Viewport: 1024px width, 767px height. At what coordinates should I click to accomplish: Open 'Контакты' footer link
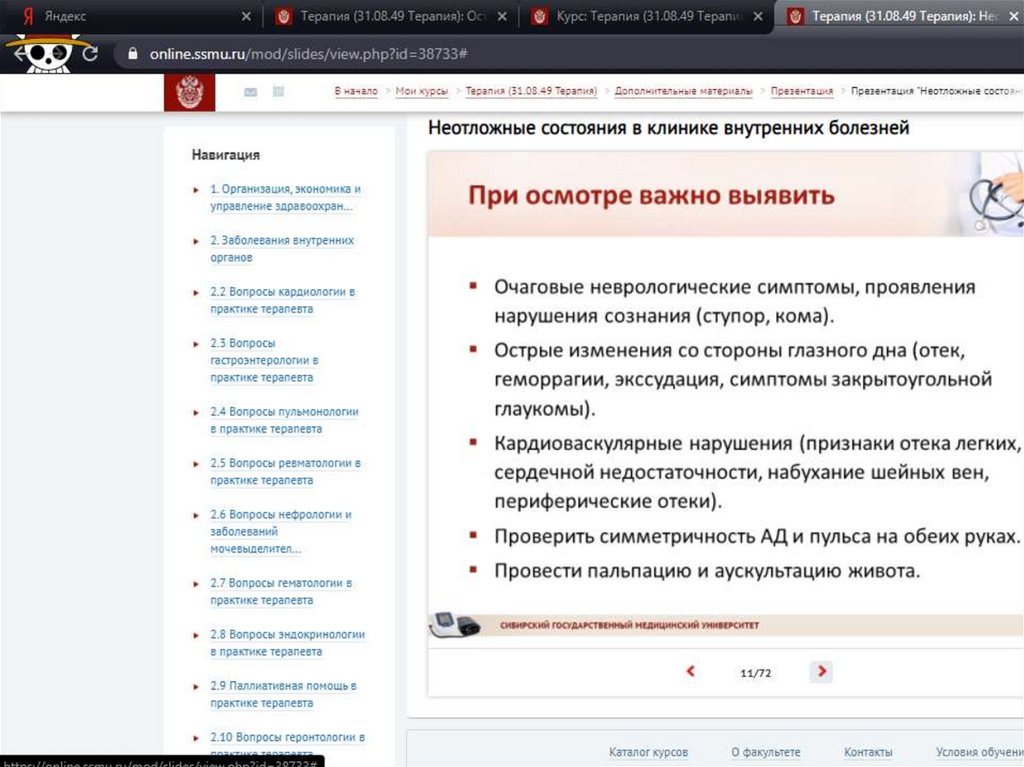click(x=868, y=752)
